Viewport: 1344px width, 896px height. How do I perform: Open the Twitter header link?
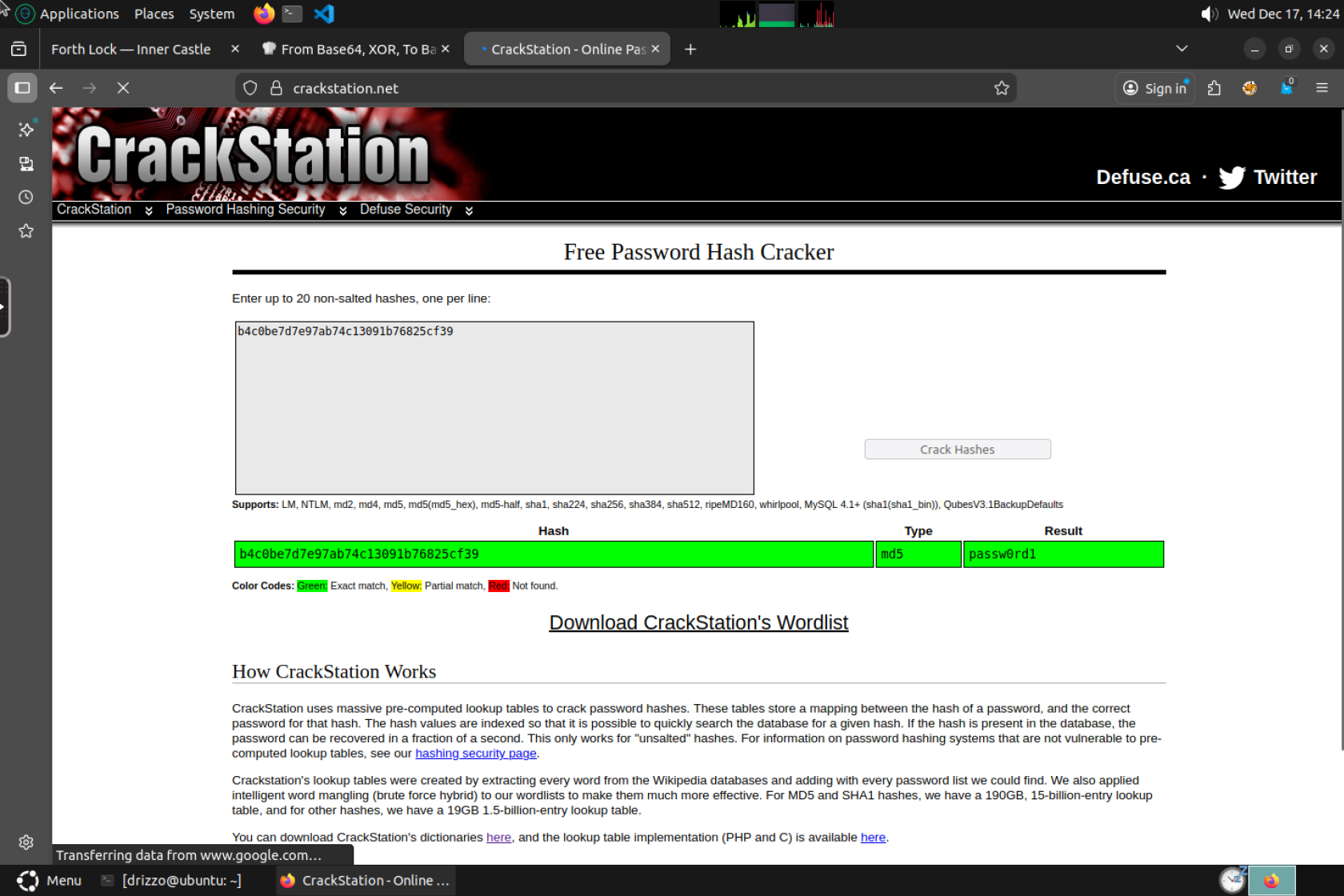1285,178
